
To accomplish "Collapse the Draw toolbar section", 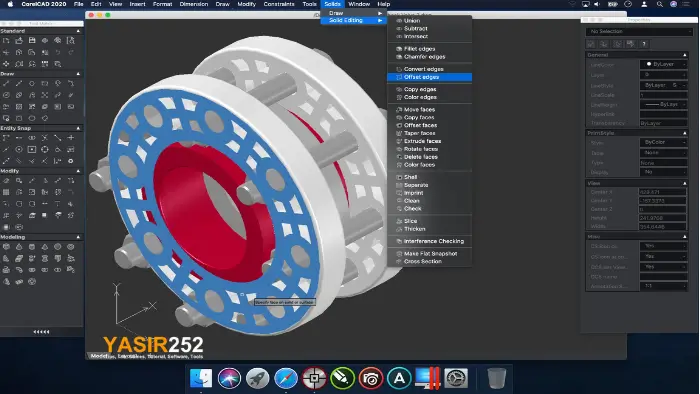I will pos(79,74).
